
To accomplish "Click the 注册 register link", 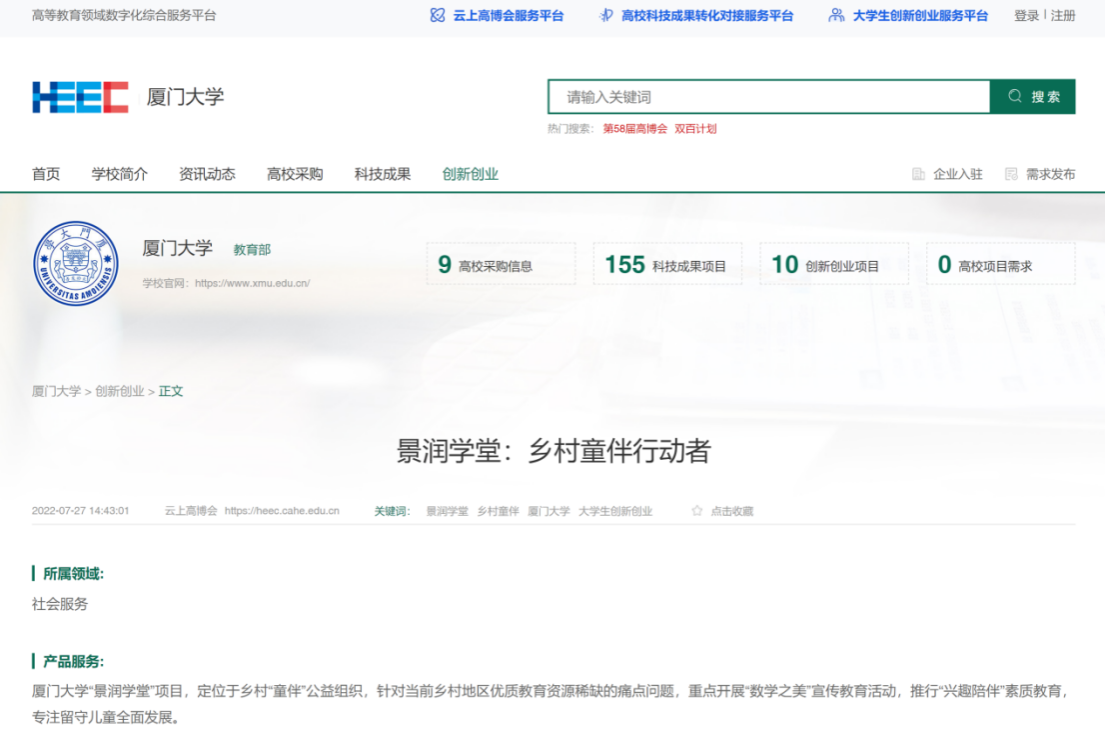I will click(1063, 16).
